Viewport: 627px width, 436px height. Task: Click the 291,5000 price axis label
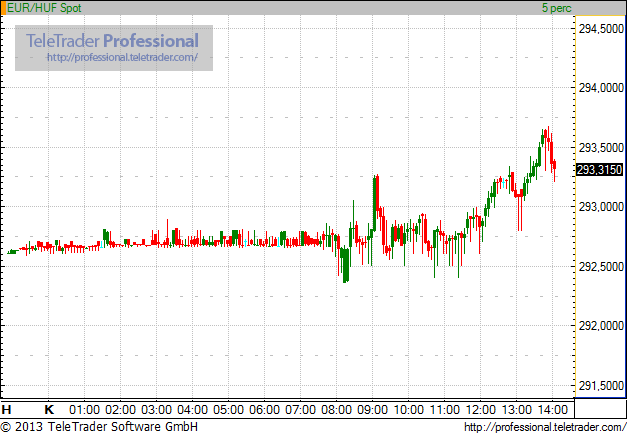(601, 386)
